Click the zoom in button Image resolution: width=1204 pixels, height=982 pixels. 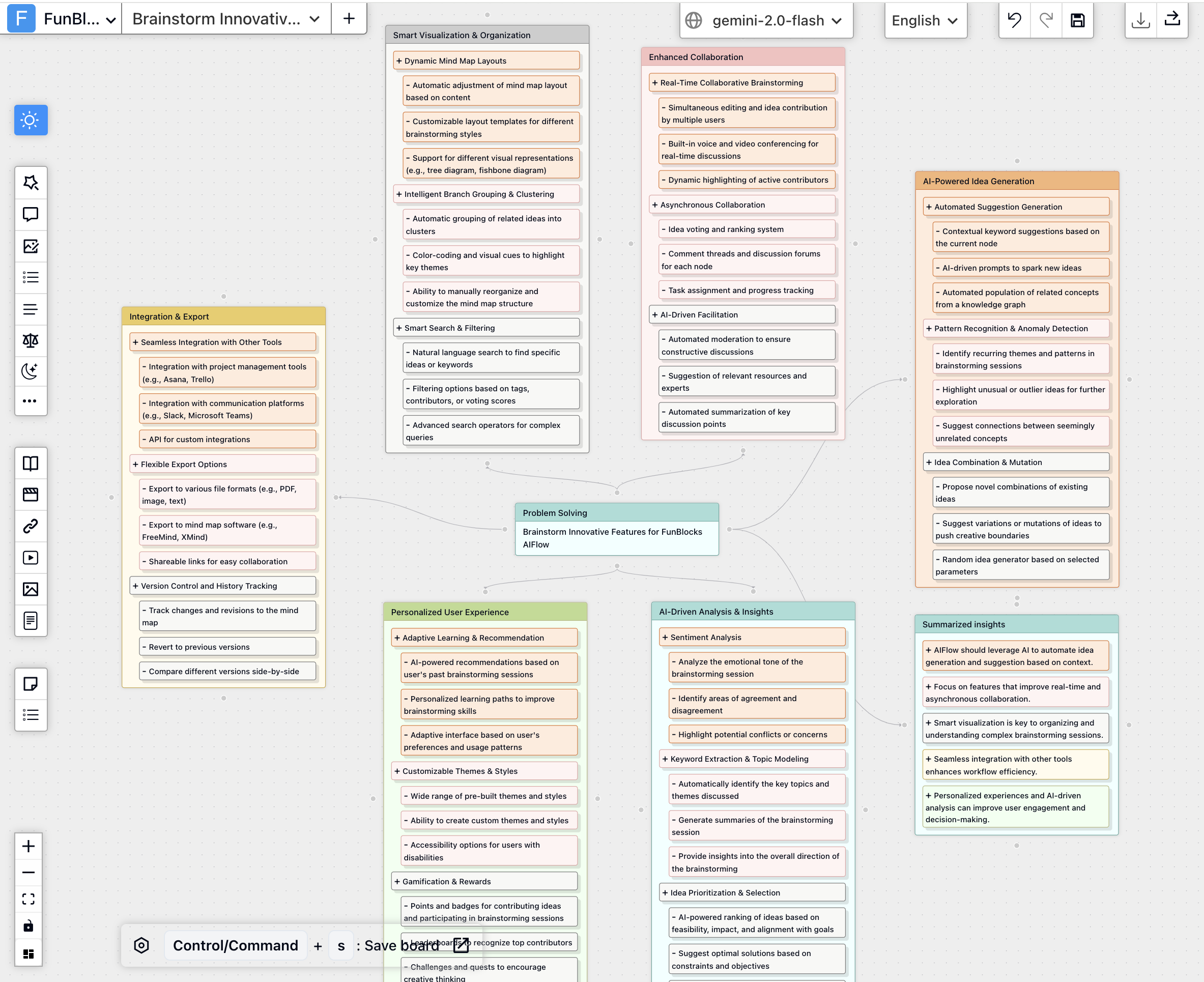[28, 846]
